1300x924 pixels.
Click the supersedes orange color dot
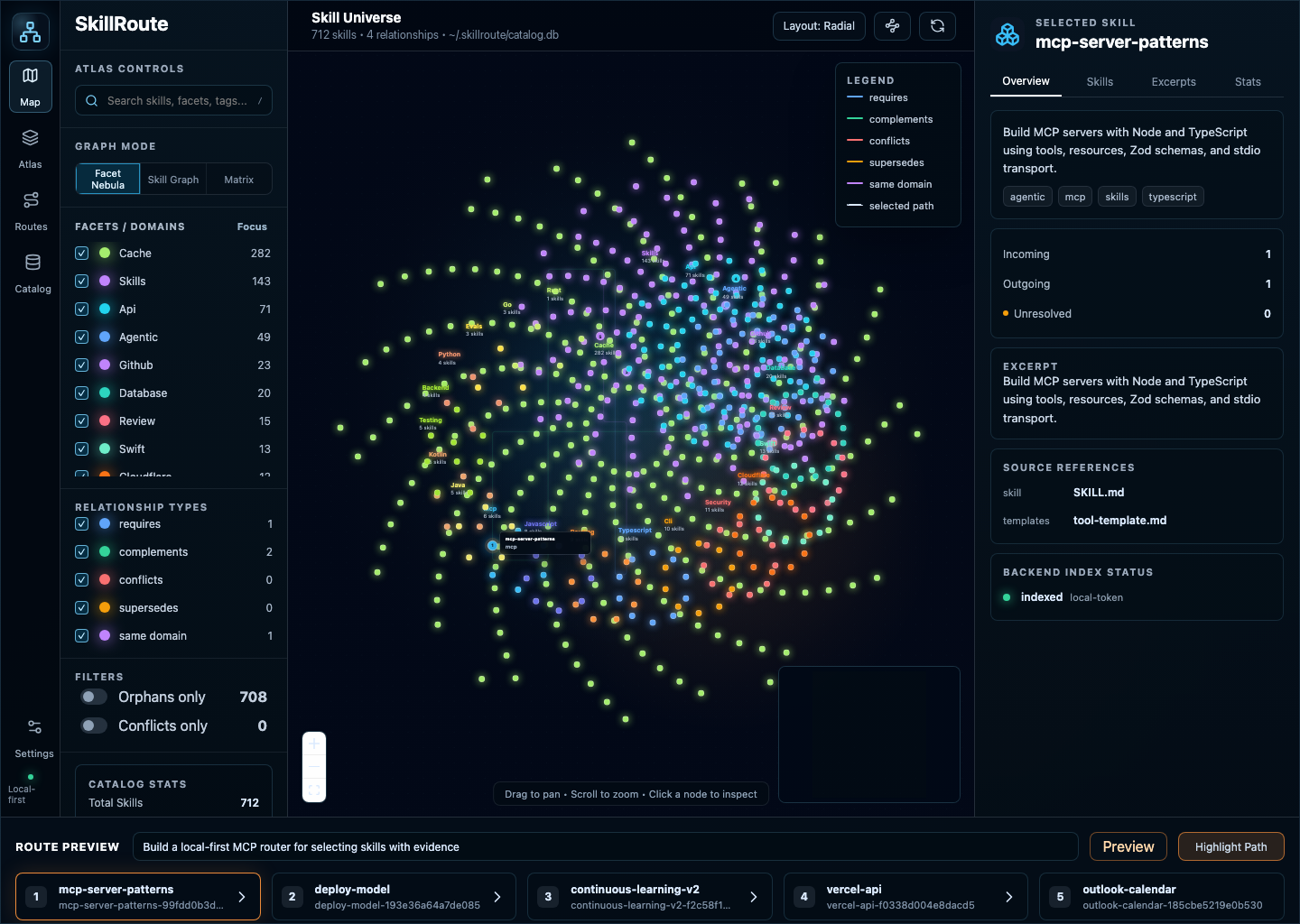coord(105,608)
